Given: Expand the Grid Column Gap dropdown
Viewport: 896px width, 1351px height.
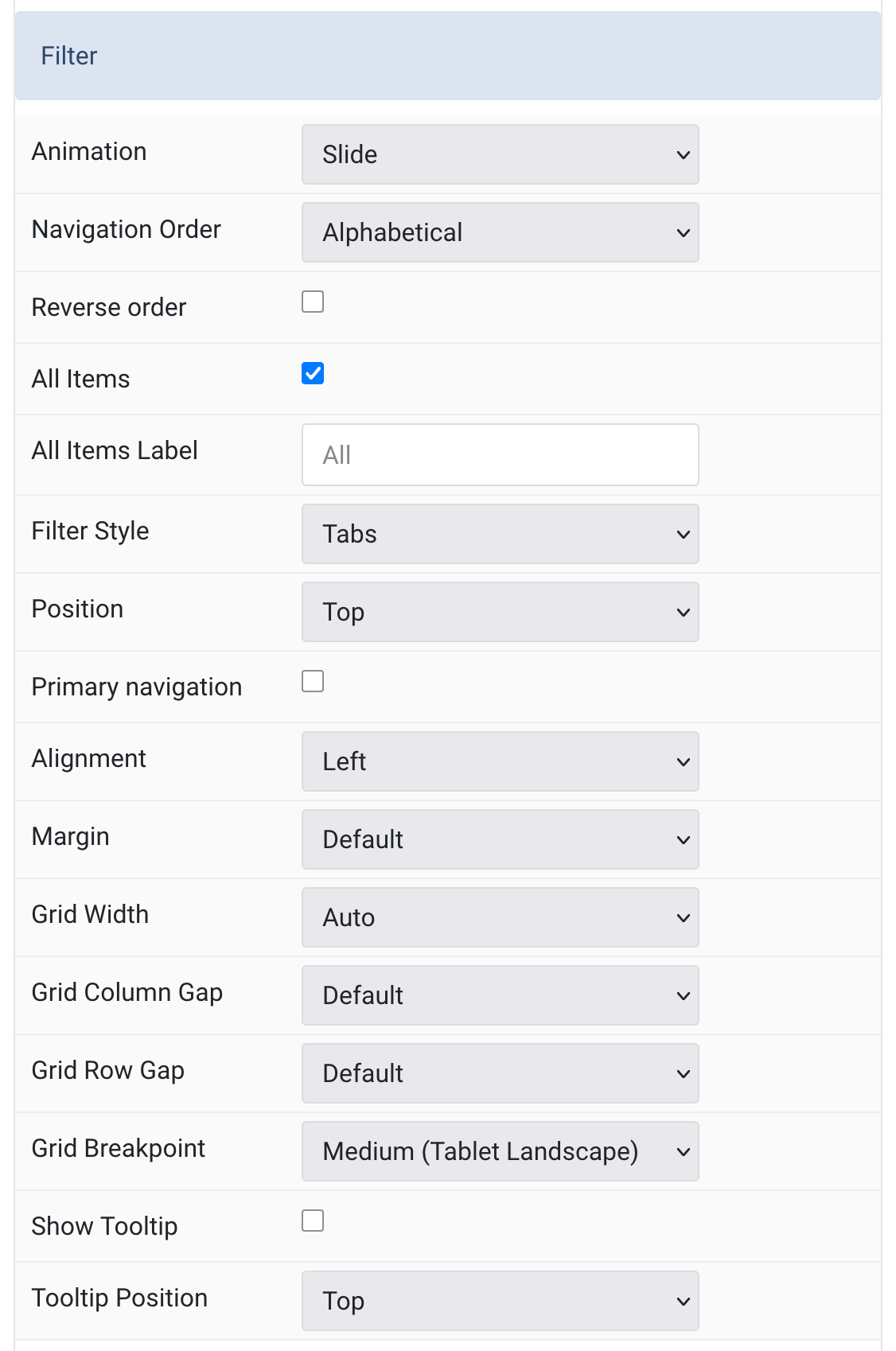Looking at the screenshot, I should (500, 995).
